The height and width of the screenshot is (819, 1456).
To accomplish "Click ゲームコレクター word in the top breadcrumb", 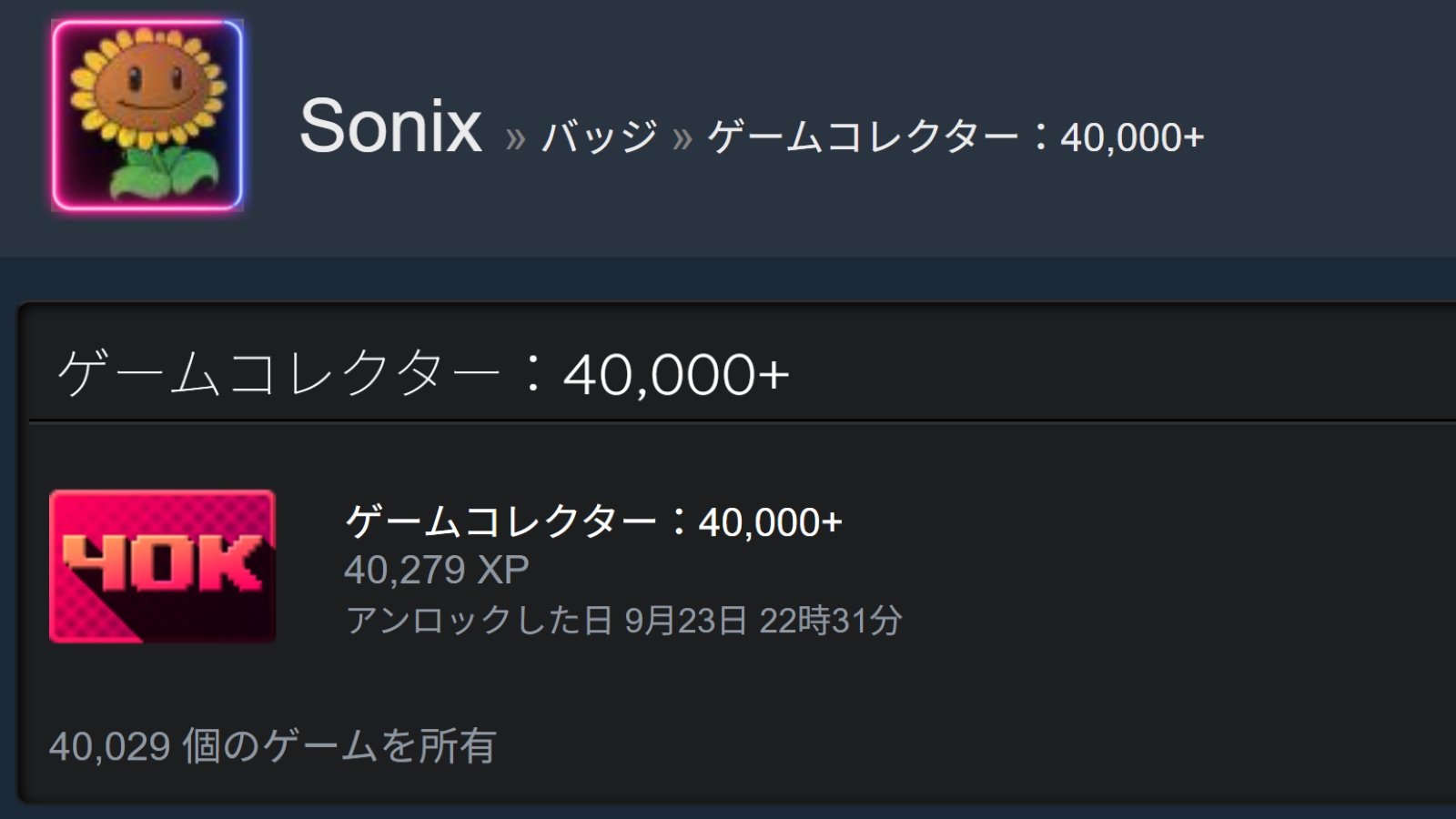I will [863, 137].
